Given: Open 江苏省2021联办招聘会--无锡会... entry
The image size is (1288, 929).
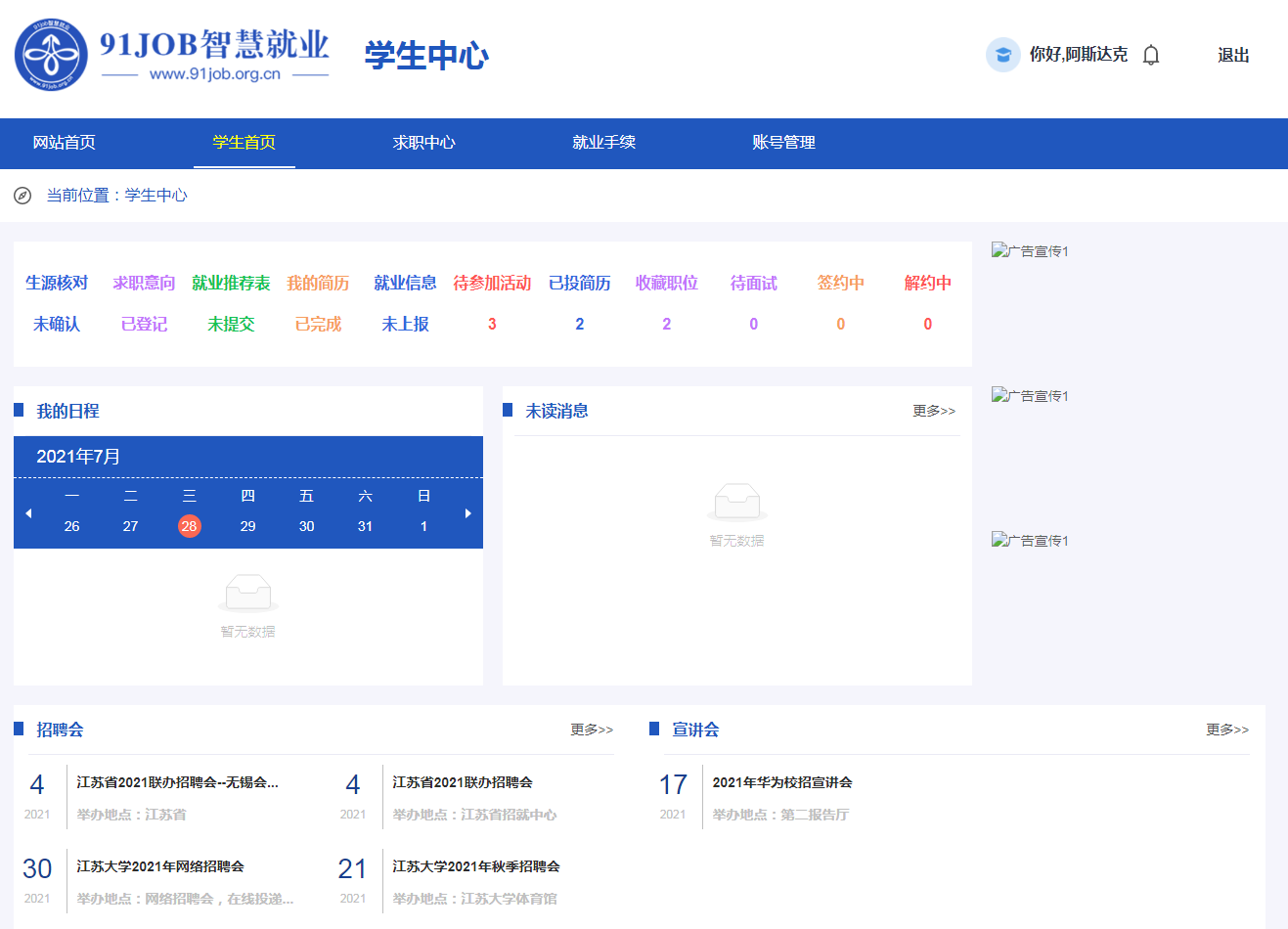Looking at the screenshot, I should pos(178,782).
